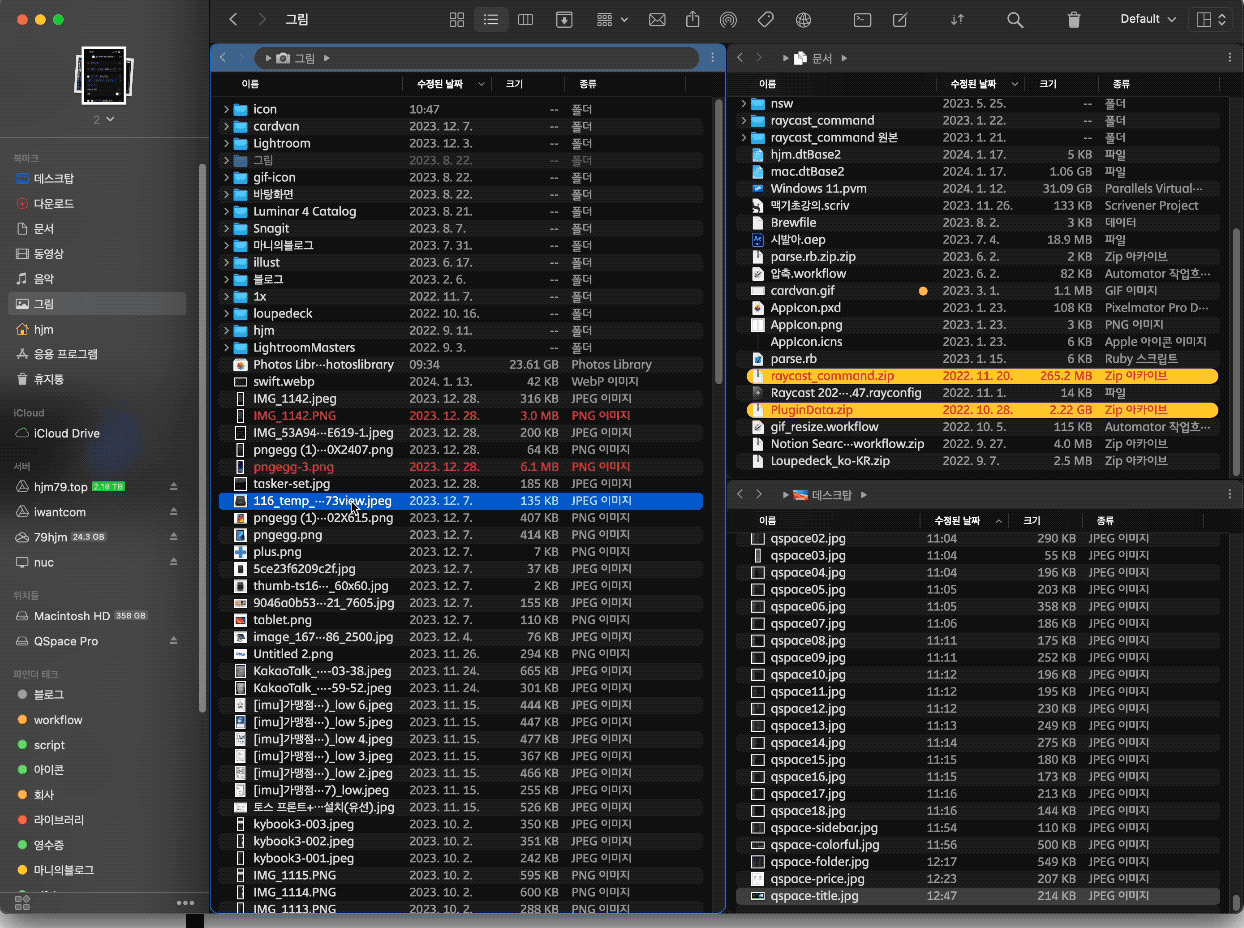This screenshot has width=1244, height=928.
Task: Toggle list view mode in toolbar
Action: [490, 20]
